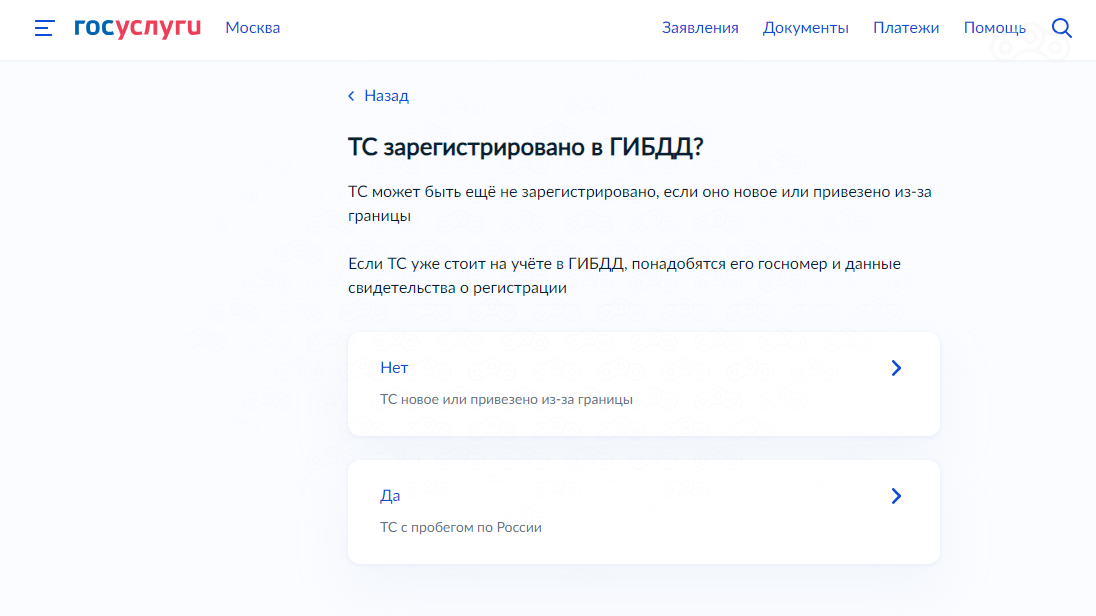Choose the Да answer option
The height and width of the screenshot is (616, 1096).
click(x=390, y=496)
